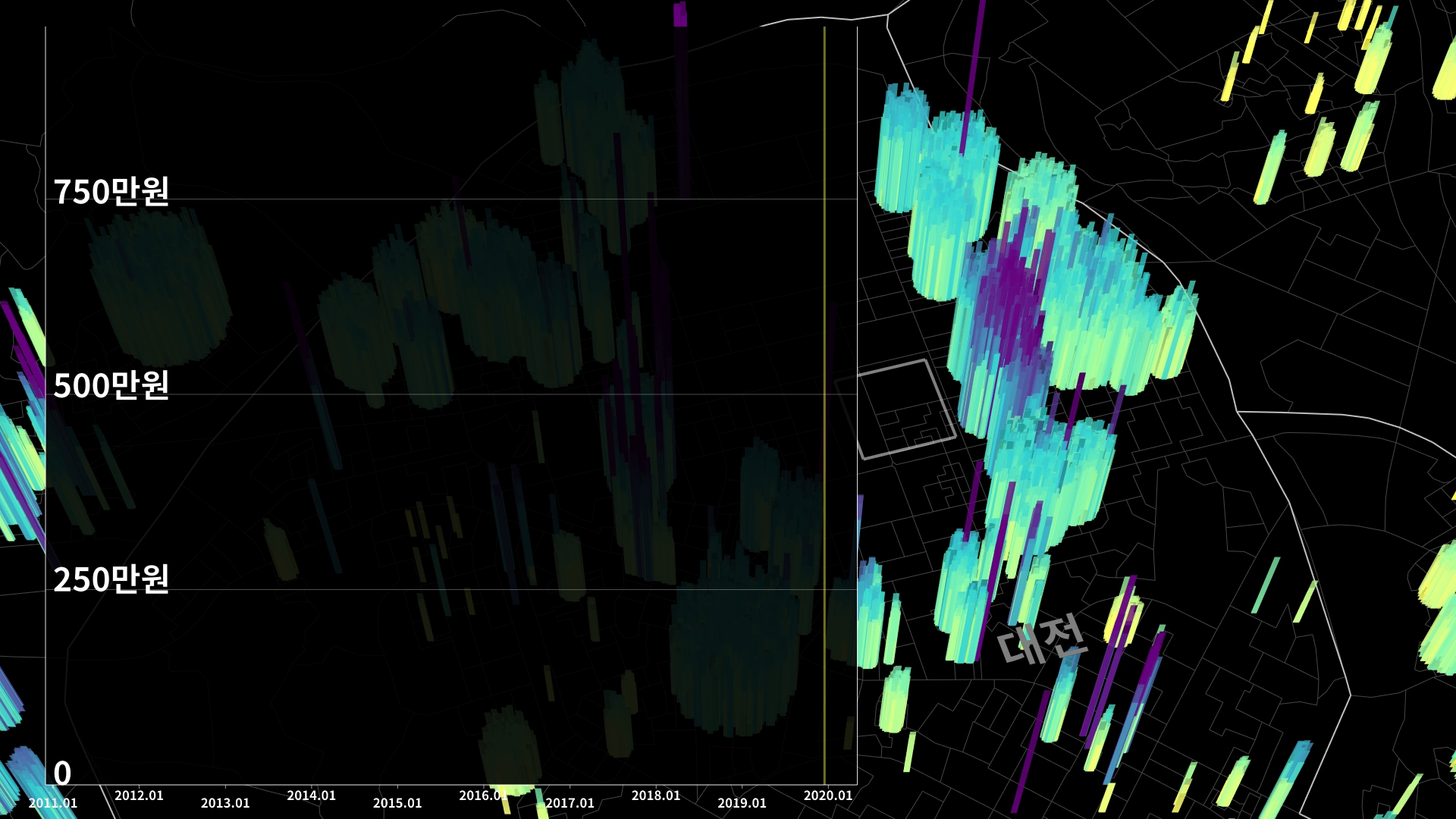Screen dimensions: 1456x819
Task: Click the 250만원 y-axis label
Action: click(x=111, y=579)
